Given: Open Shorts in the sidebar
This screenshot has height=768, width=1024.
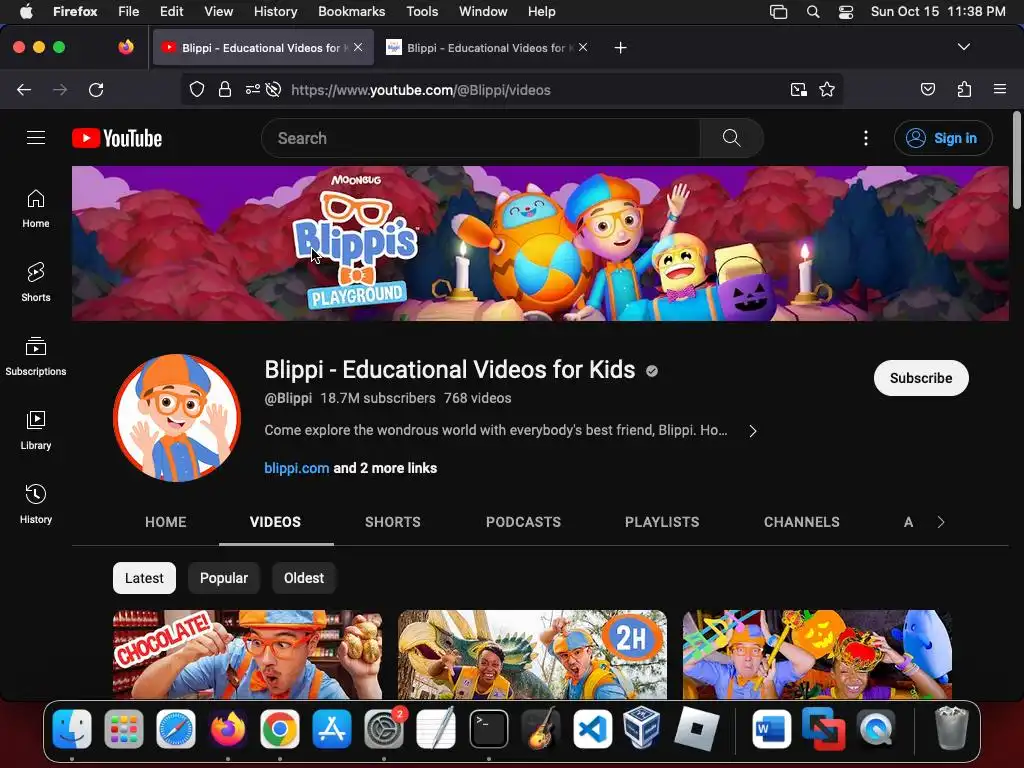Looking at the screenshot, I should [36, 282].
